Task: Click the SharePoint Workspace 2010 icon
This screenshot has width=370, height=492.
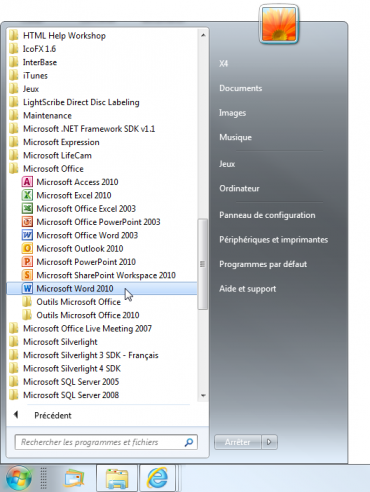Action: point(27,275)
